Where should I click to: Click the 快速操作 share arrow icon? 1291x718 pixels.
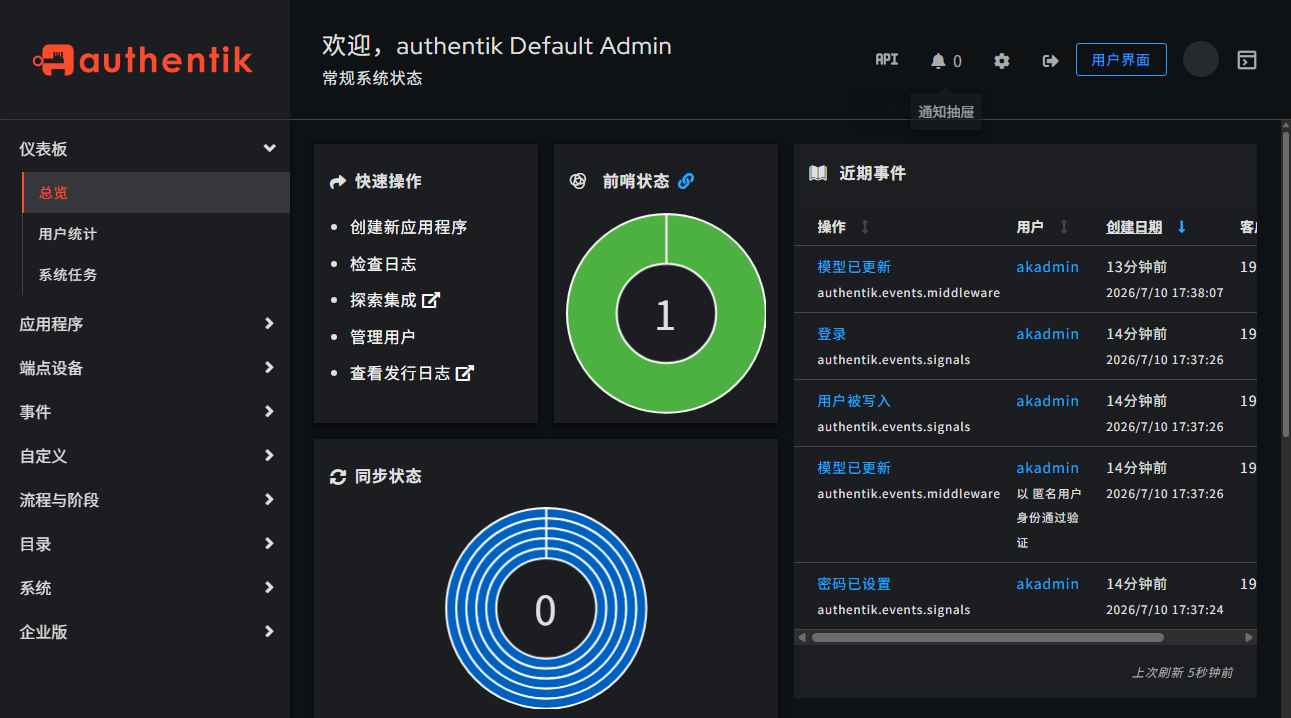[338, 182]
